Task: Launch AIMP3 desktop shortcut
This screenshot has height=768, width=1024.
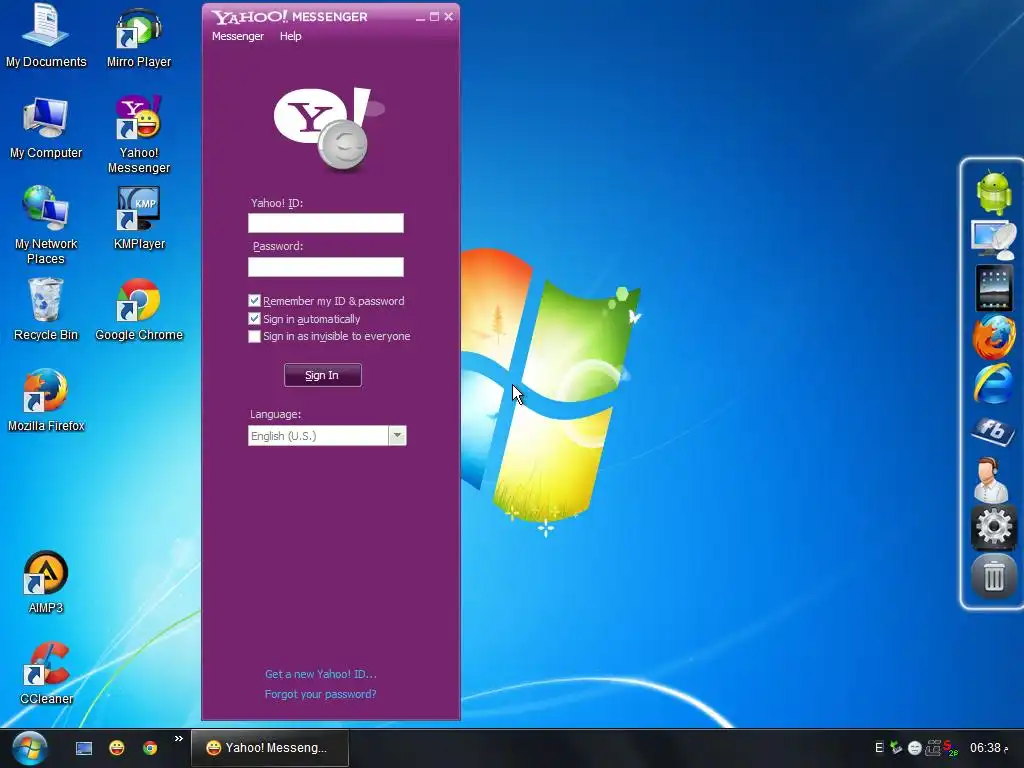Action: (46, 582)
